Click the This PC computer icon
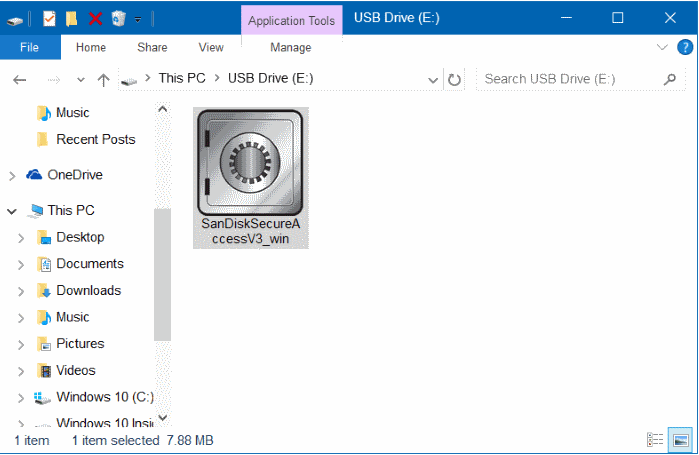The image size is (699, 455). [35, 210]
